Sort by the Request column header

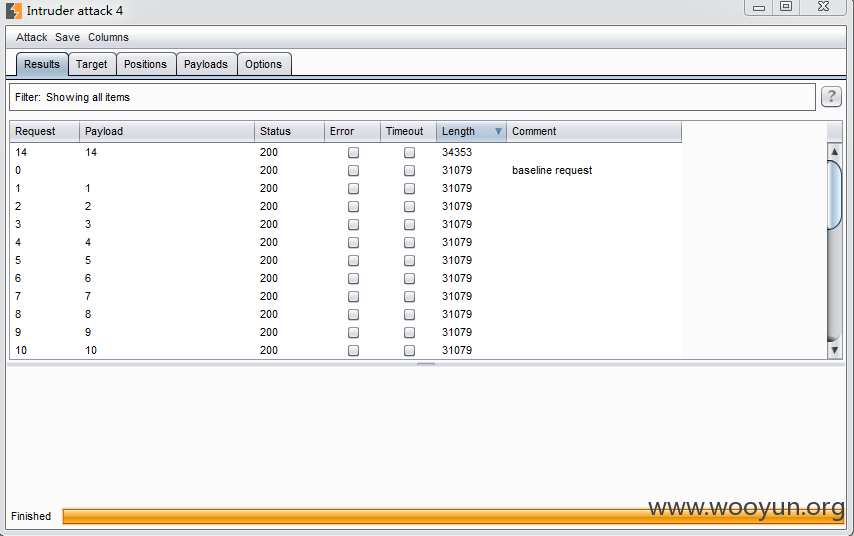45,131
